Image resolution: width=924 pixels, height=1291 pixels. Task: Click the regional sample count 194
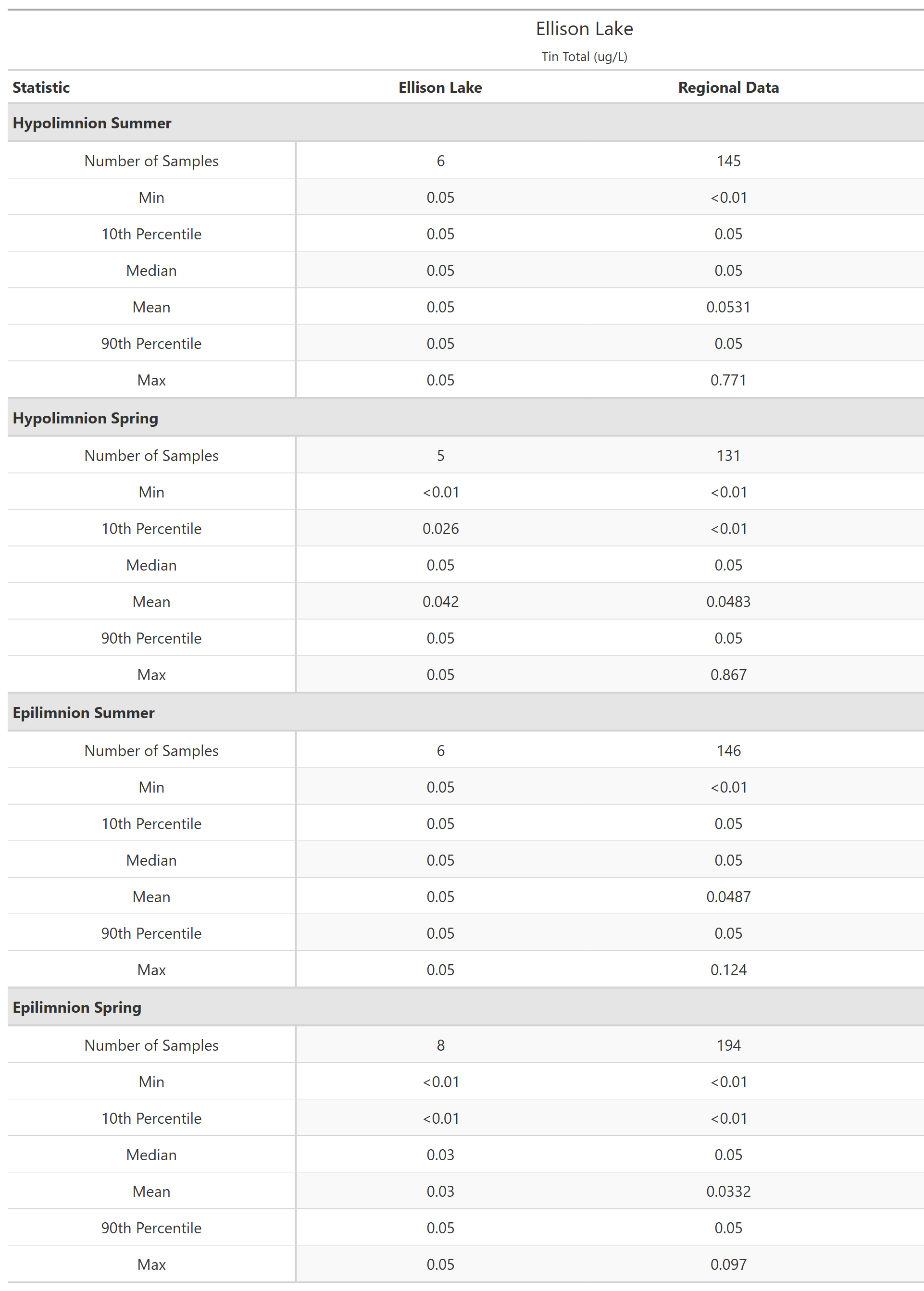point(728,1045)
